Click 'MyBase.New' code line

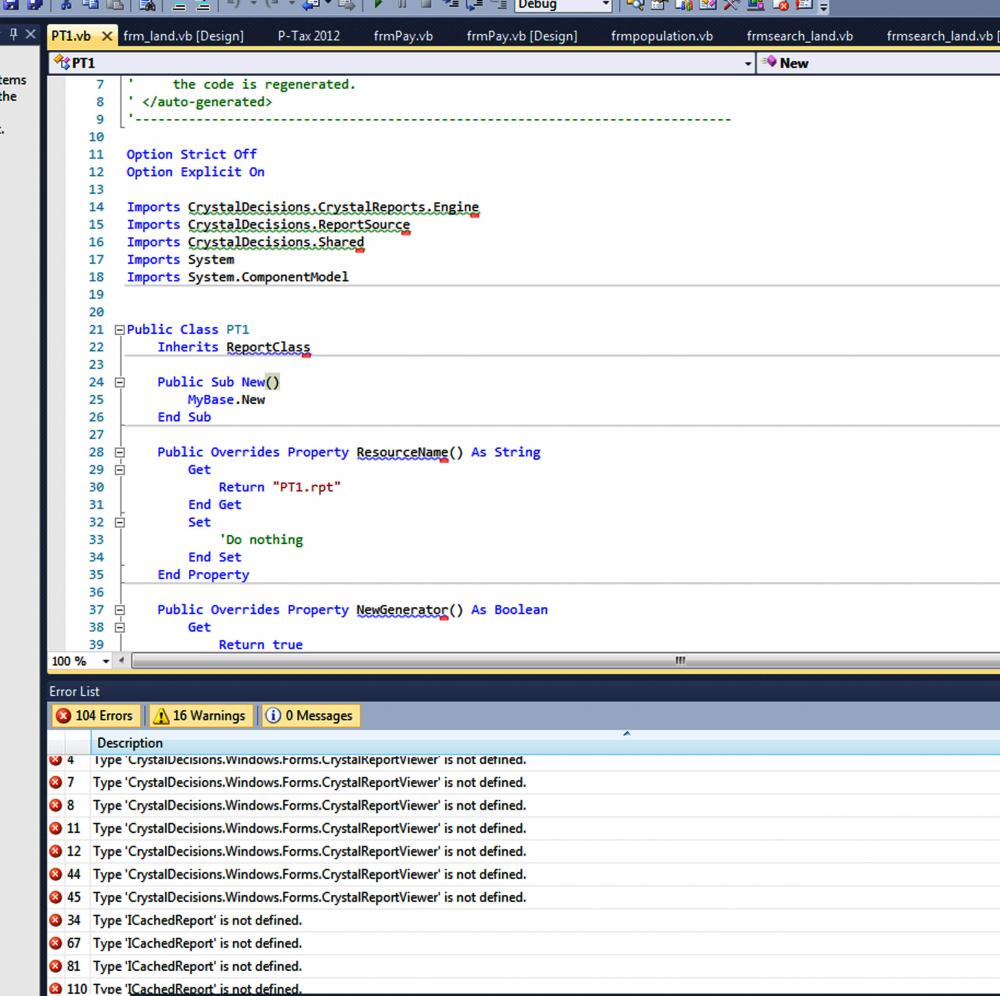226,400
